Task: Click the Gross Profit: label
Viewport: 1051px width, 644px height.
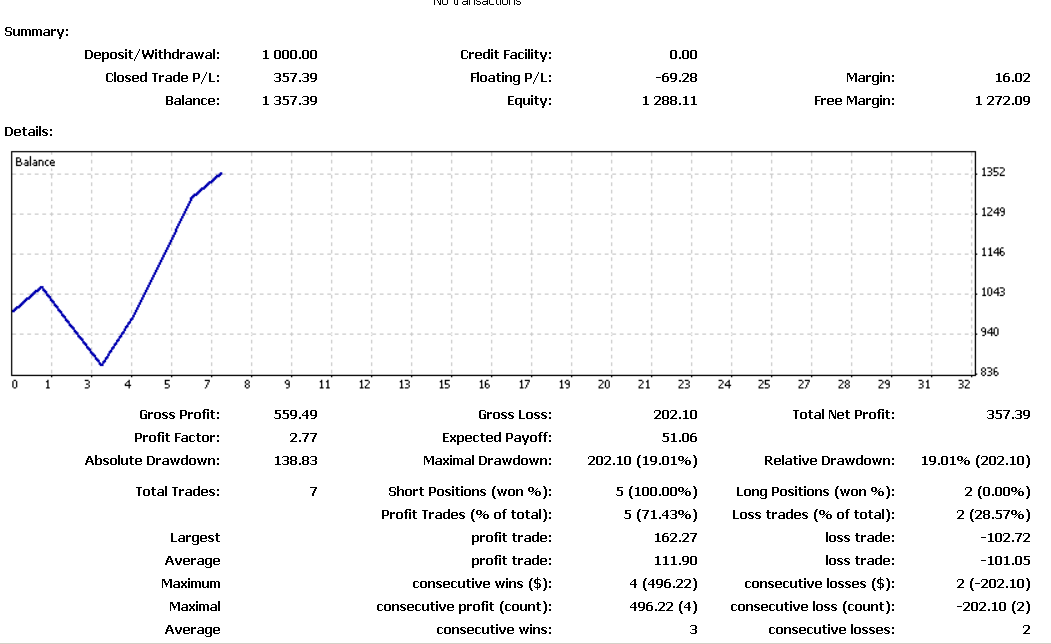Action: click(x=180, y=415)
